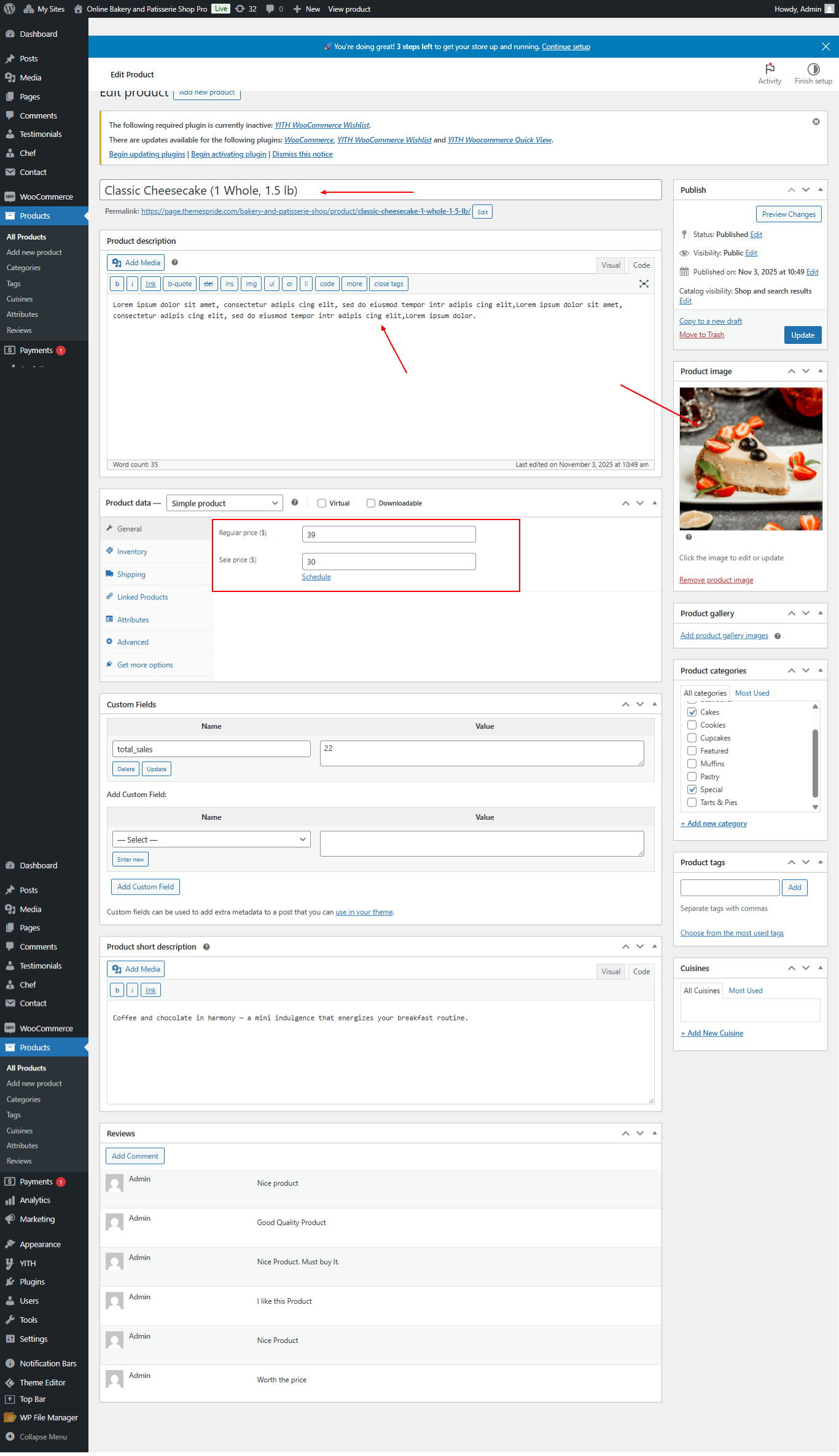Image resolution: width=839 pixels, height=1456 pixels.
Task: Open the custom field Select dropdown
Action: [x=211, y=839]
